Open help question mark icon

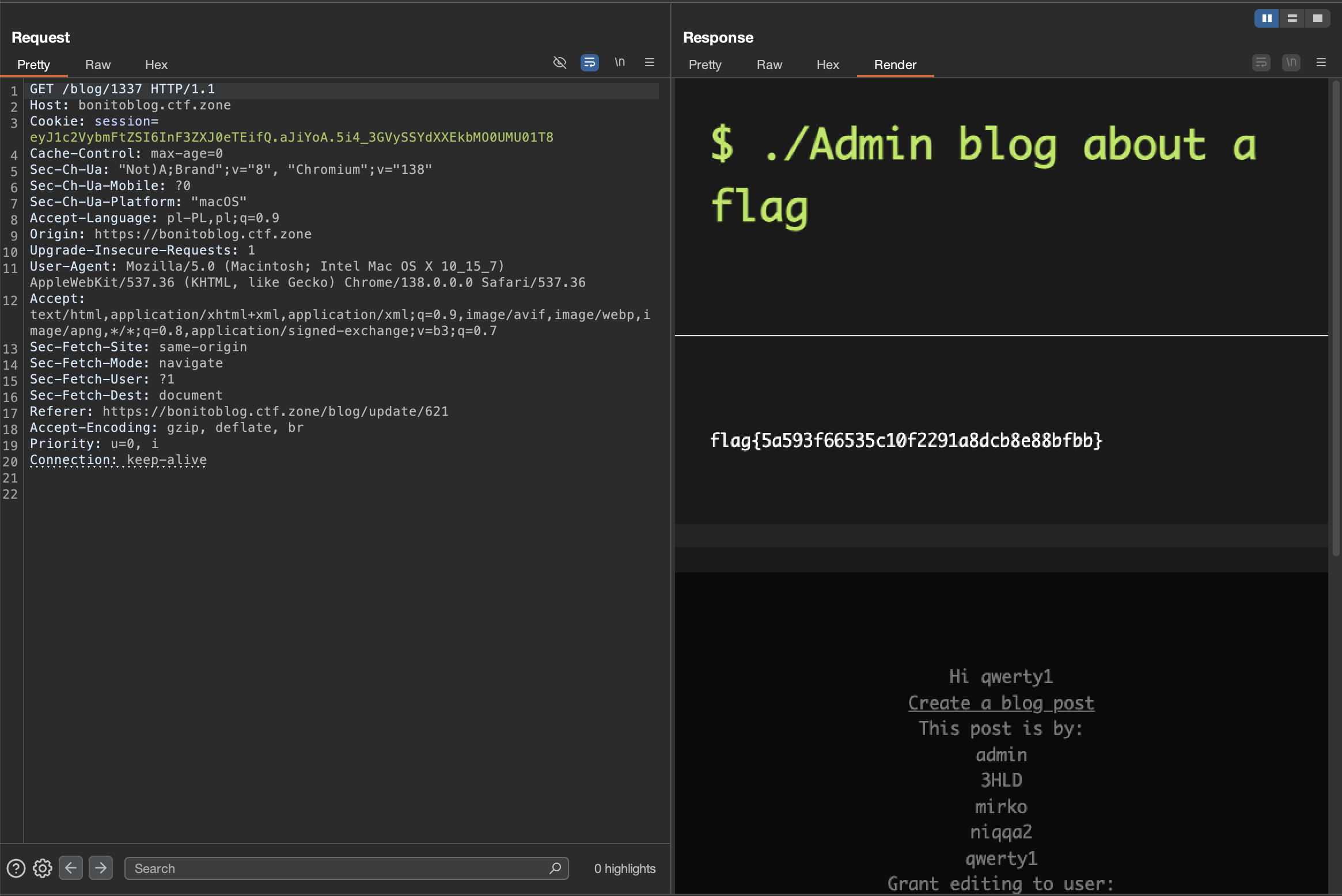[x=16, y=868]
